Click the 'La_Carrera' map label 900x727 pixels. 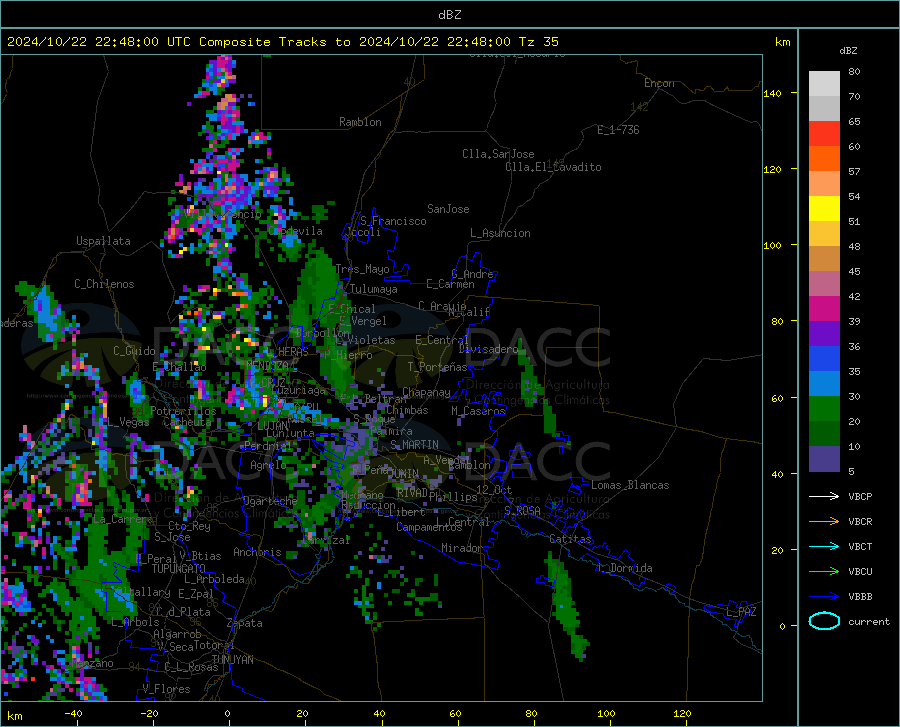pyautogui.click(x=123, y=519)
